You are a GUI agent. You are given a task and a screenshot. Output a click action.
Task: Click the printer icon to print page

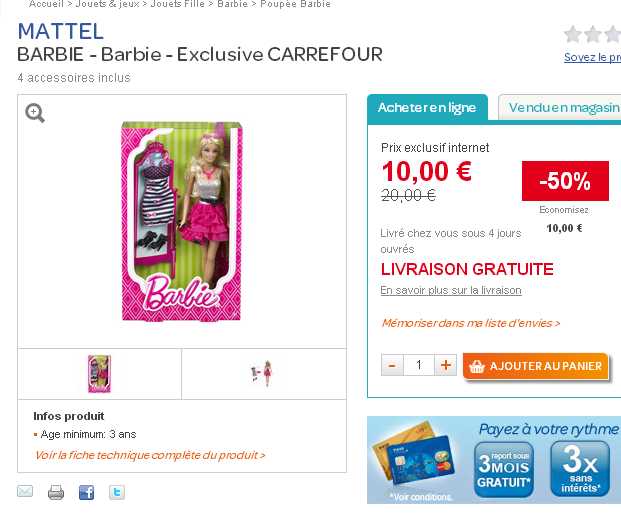pyautogui.click(x=56, y=492)
